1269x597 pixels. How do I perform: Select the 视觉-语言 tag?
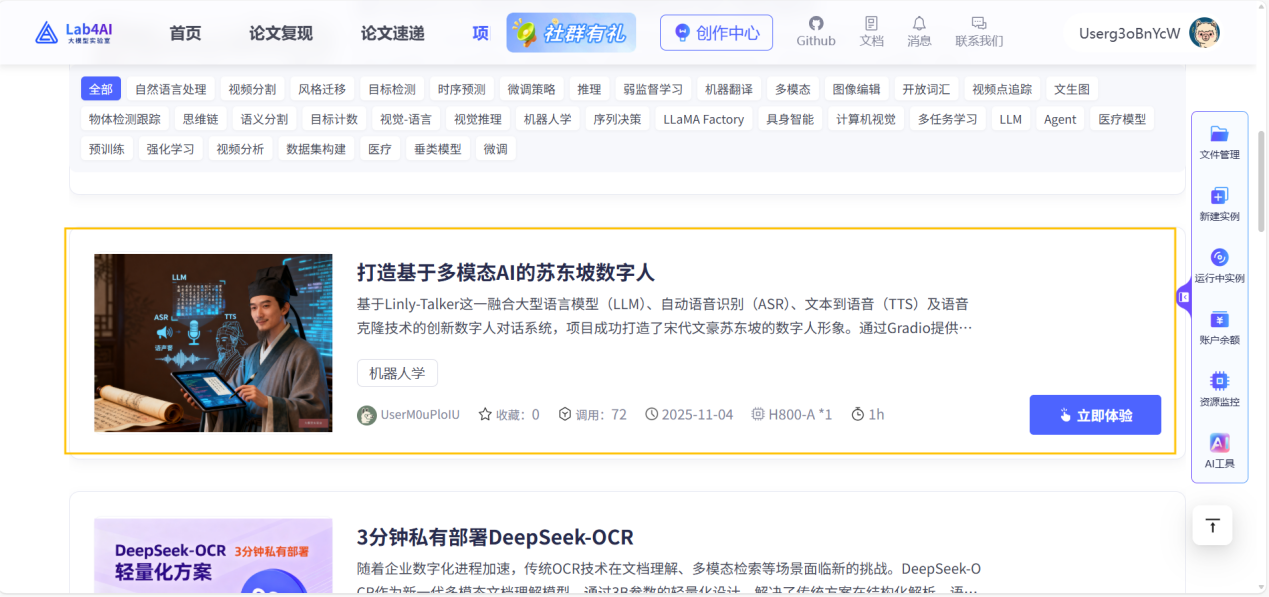406,119
